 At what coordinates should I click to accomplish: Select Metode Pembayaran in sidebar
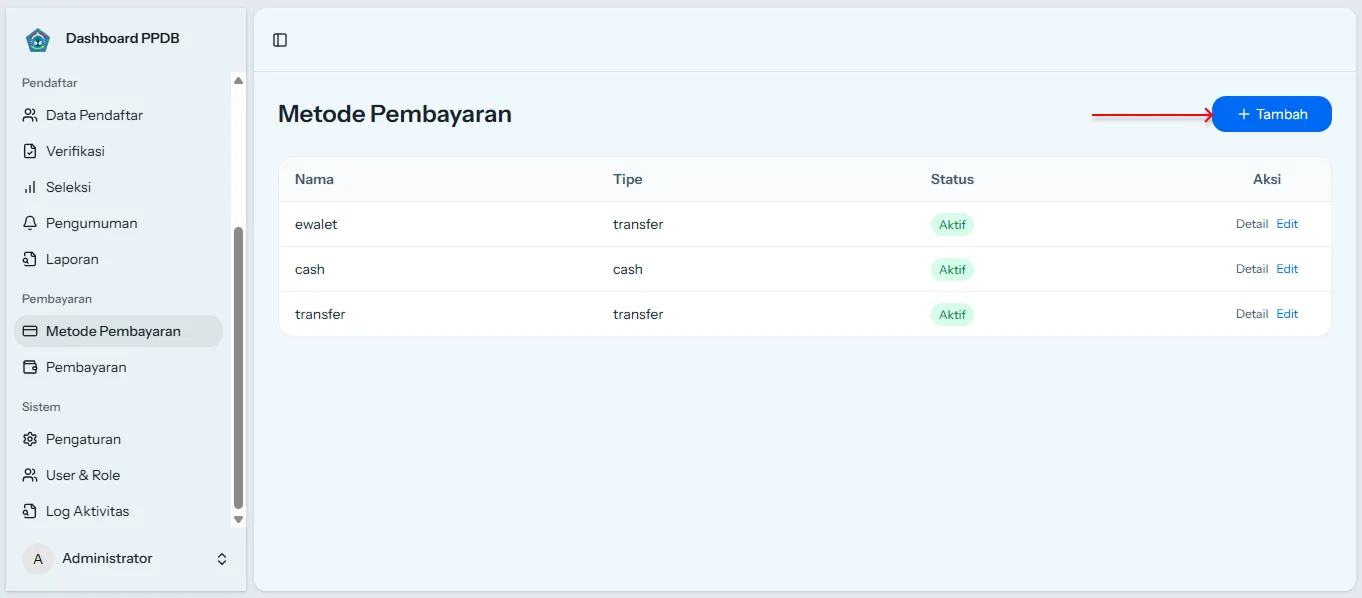(118, 331)
